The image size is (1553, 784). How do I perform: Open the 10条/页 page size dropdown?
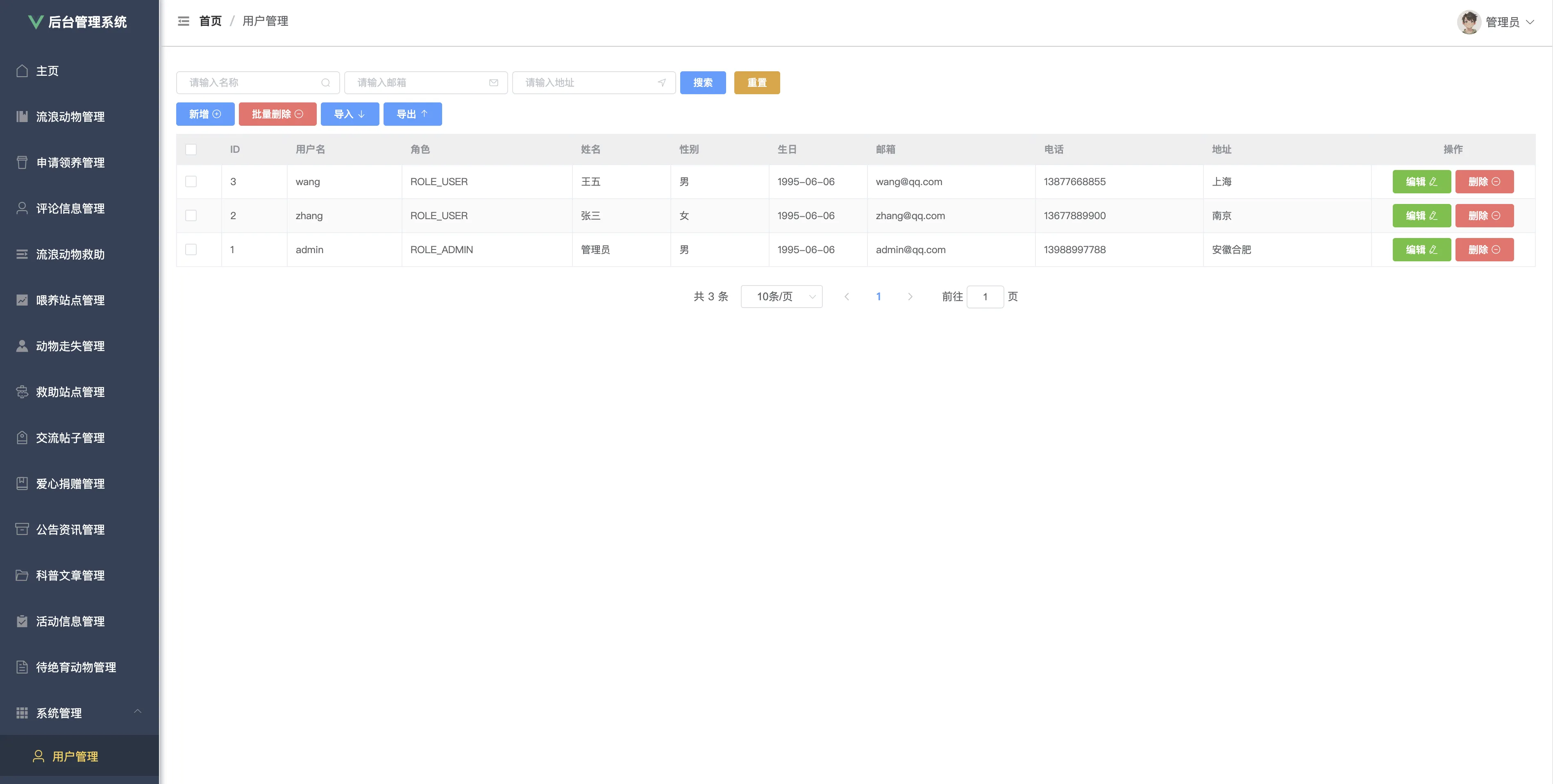(781, 297)
